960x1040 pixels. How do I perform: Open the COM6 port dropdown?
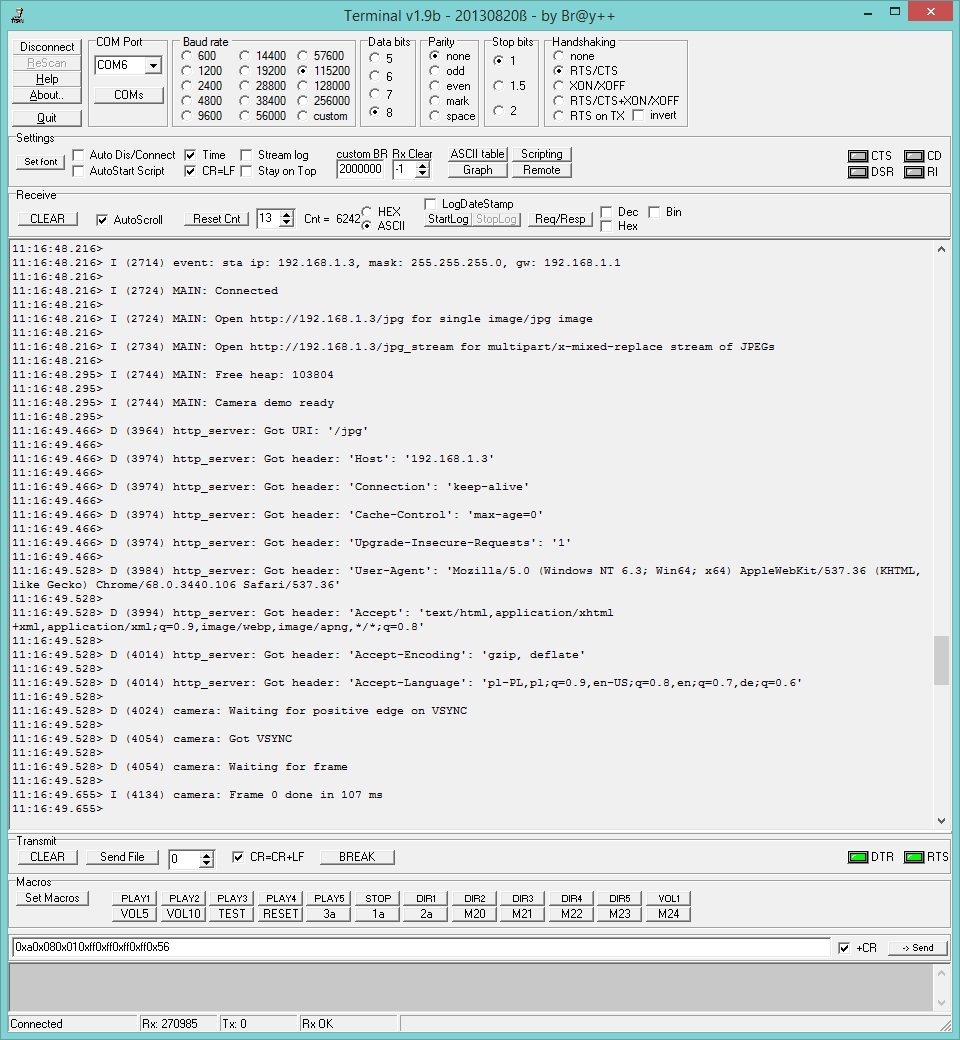pos(153,65)
